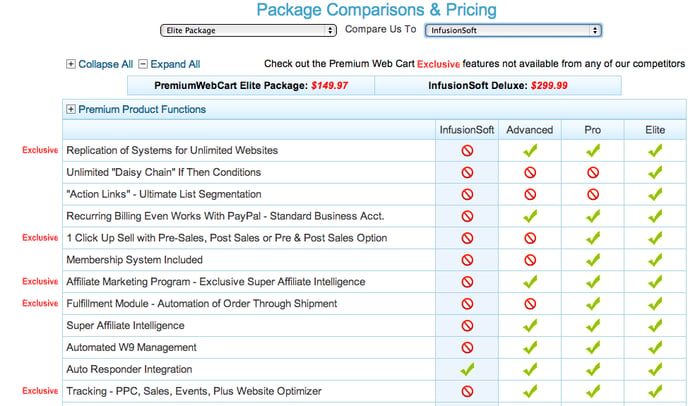Click Advanced checkmark for Replication of Systems
Image resolution: width=700 pixels, height=406 pixels.
(x=530, y=151)
